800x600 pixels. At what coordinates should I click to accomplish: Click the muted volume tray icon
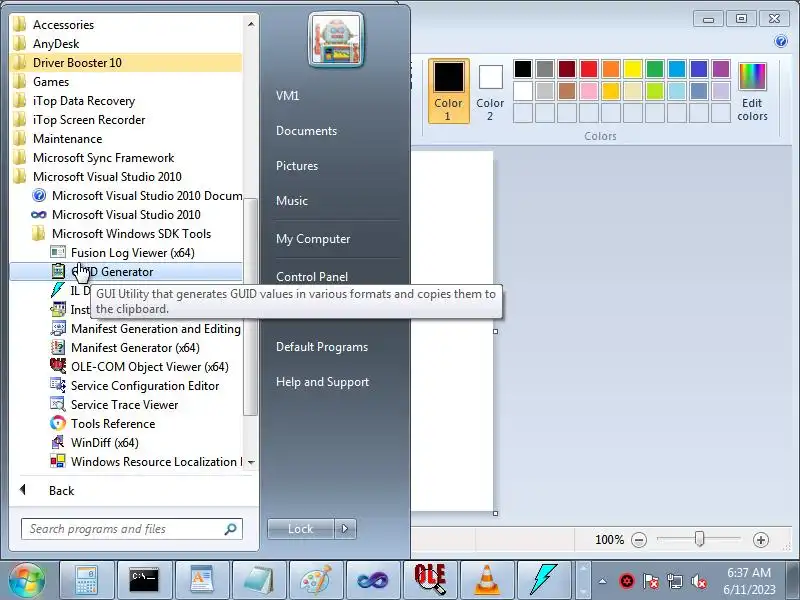click(698, 581)
